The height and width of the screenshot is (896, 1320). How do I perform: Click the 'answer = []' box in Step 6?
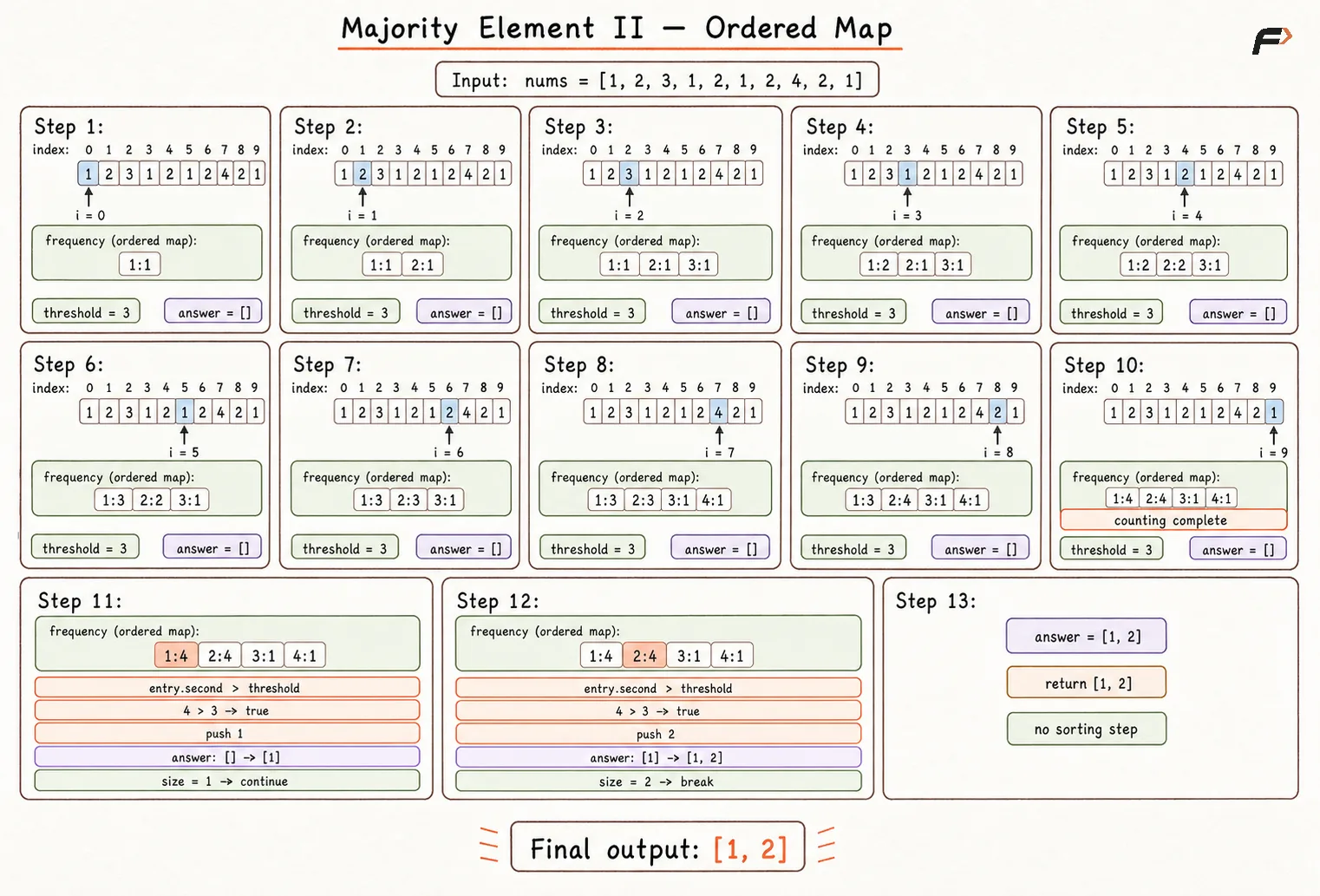click(x=212, y=548)
